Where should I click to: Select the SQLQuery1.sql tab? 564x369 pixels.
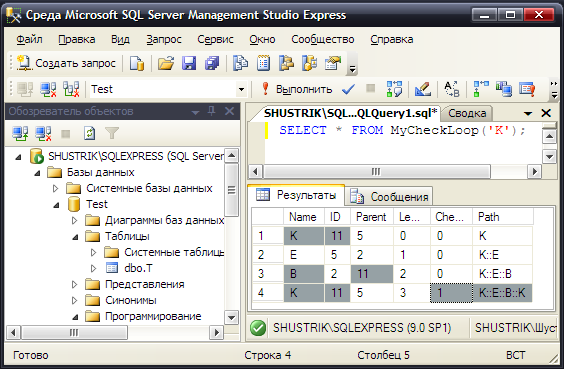coord(351,113)
